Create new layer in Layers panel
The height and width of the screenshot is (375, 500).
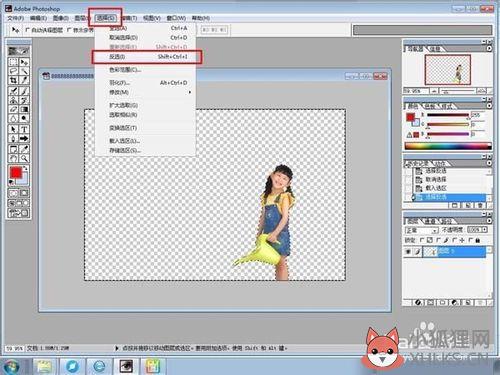[x=468, y=302]
